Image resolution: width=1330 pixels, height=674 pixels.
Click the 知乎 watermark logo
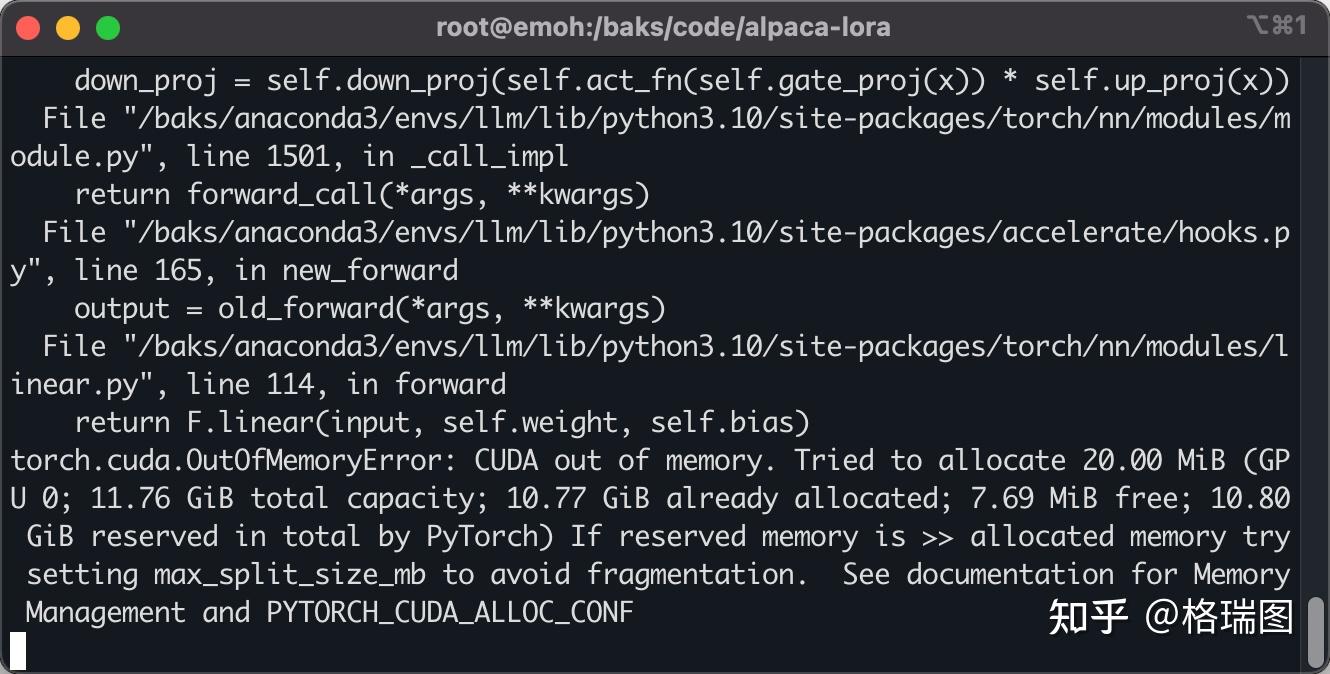(1089, 617)
